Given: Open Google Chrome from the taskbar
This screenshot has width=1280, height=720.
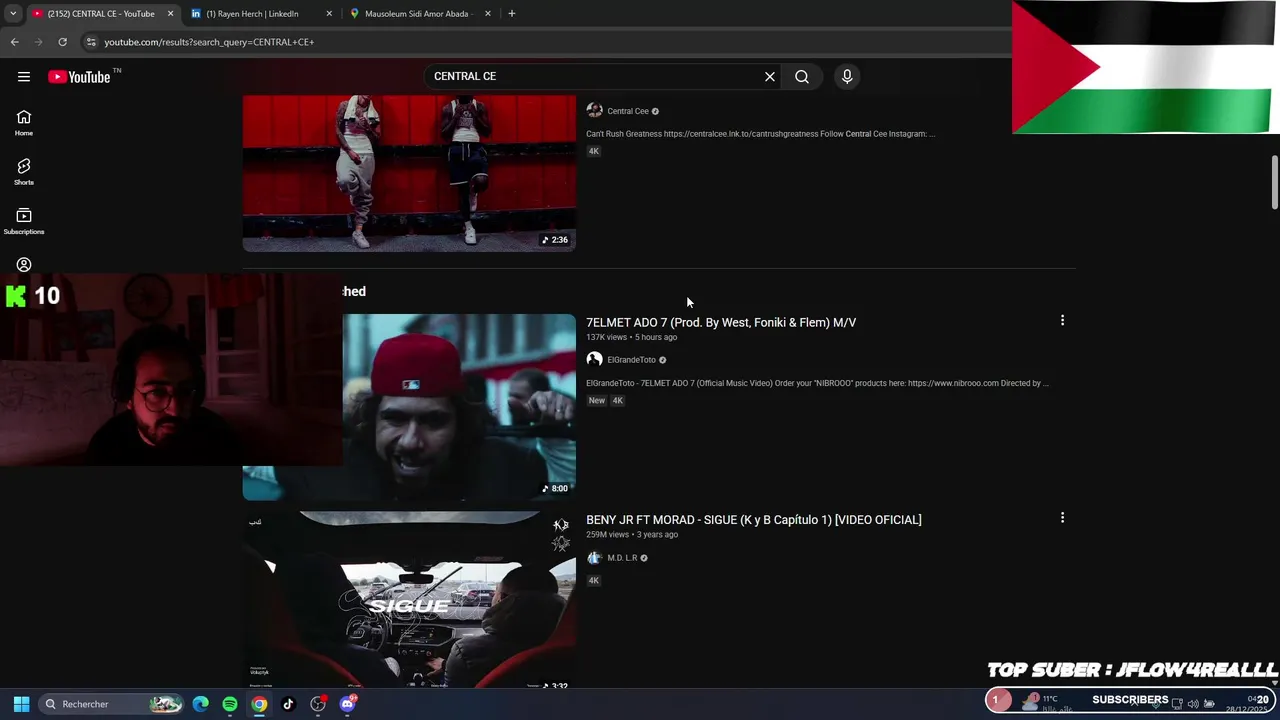Looking at the screenshot, I should coord(259,704).
